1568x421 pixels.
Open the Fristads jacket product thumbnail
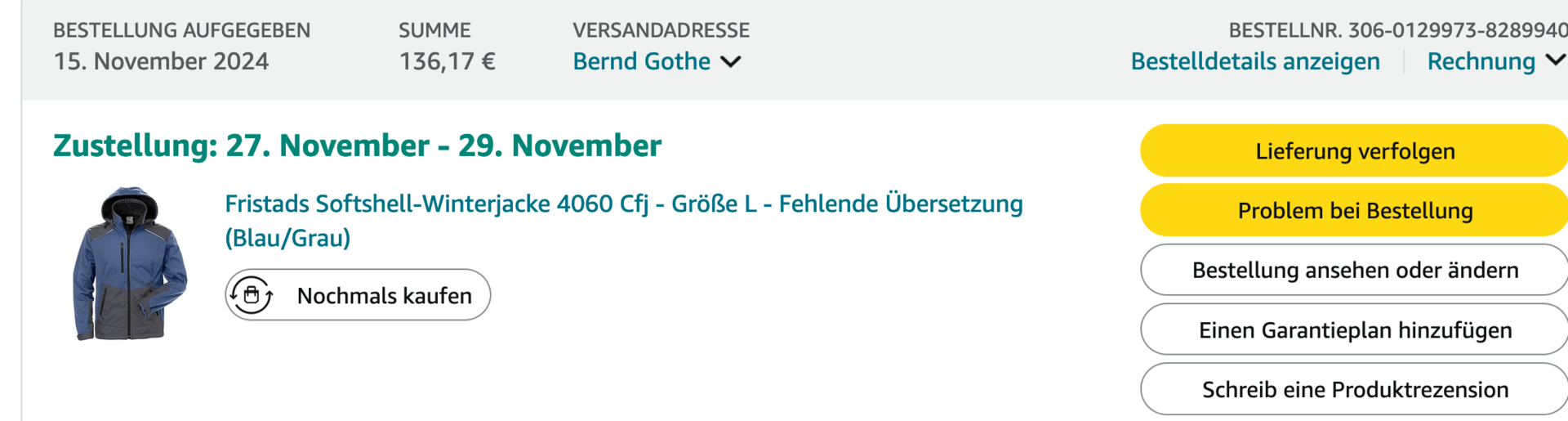130,263
